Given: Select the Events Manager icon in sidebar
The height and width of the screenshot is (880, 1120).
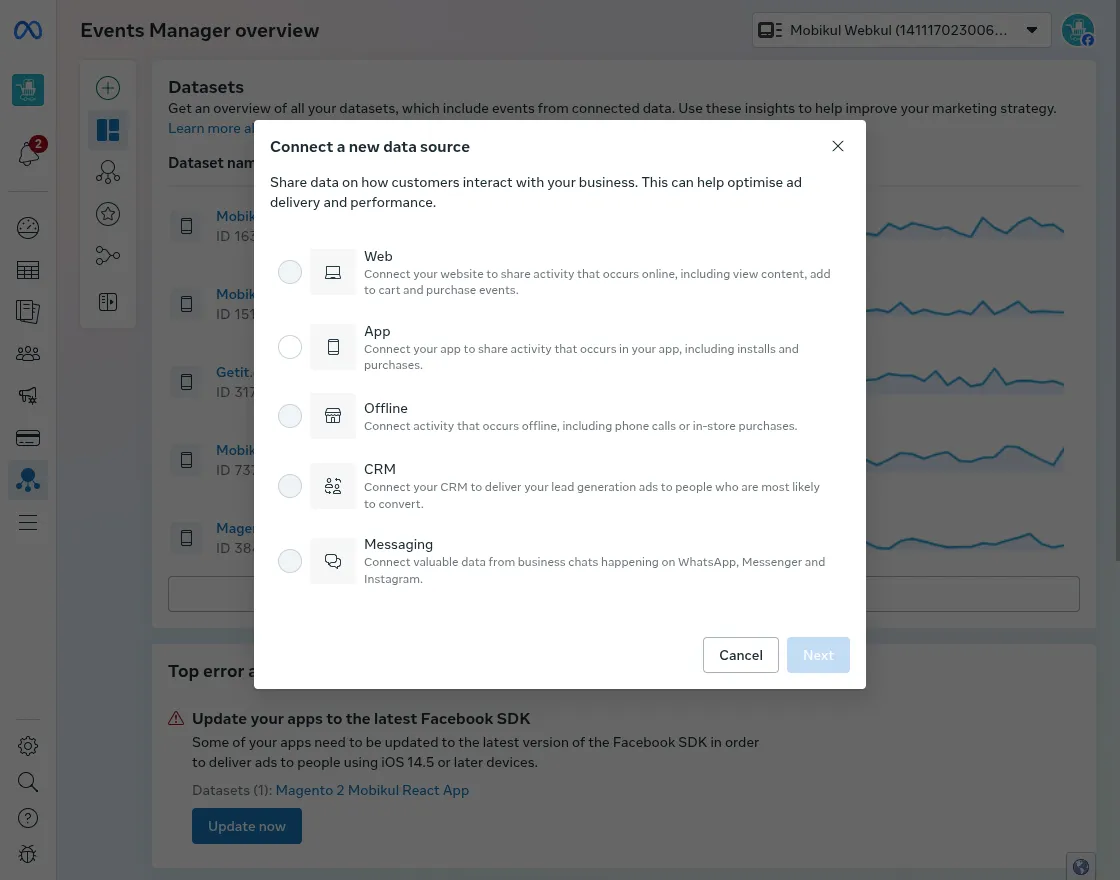Looking at the screenshot, I should click(x=28, y=480).
